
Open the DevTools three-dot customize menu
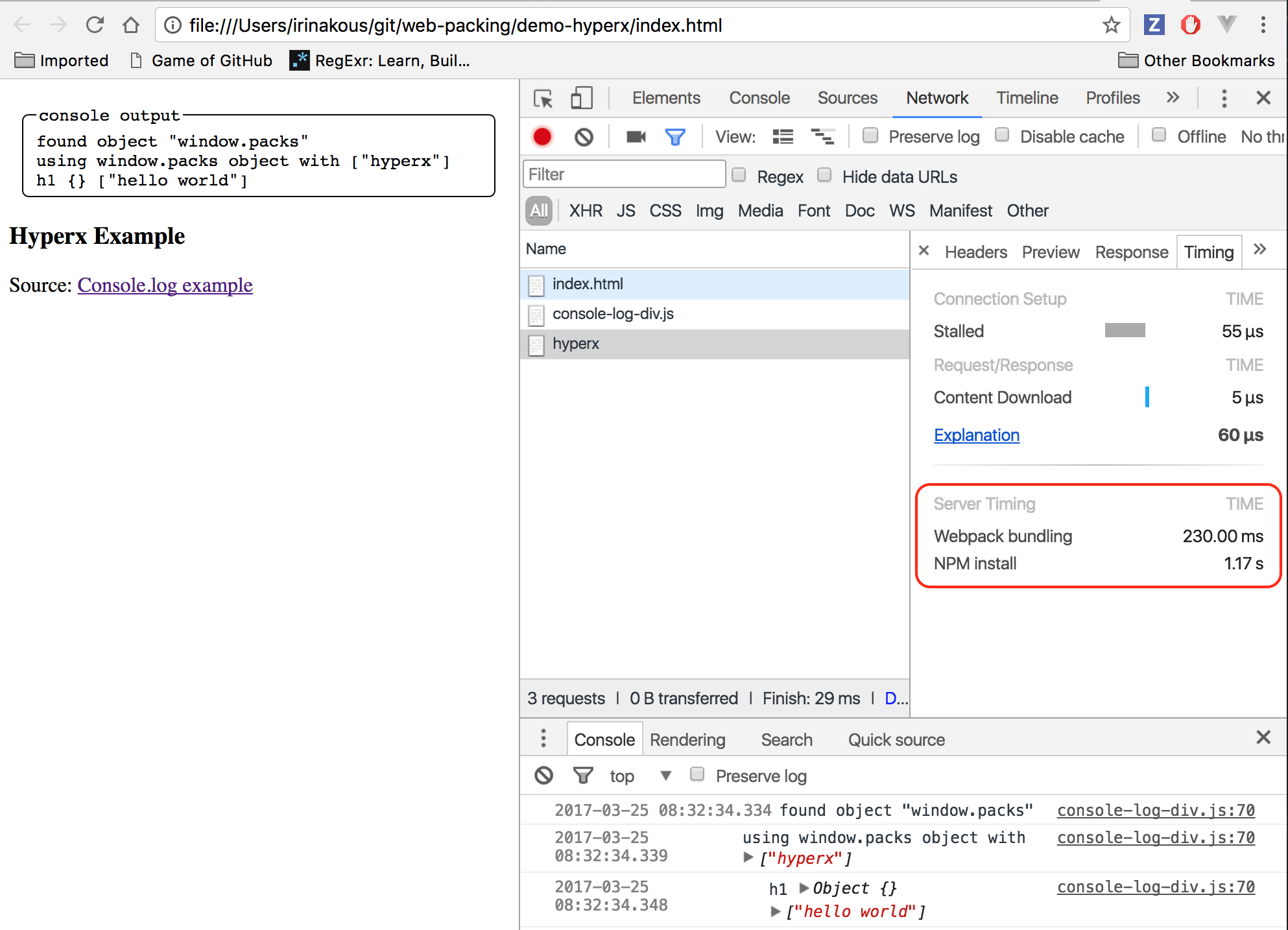(x=1224, y=99)
